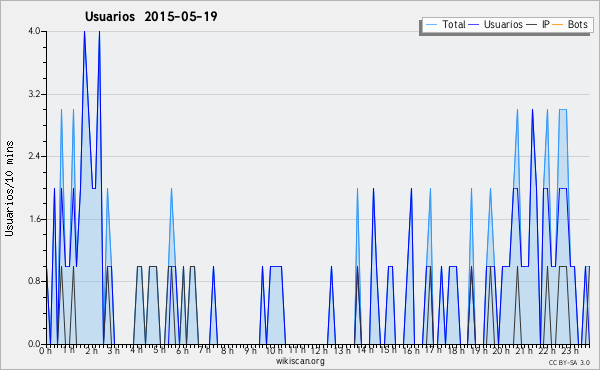The height and width of the screenshot is (370, 600).
Task: Click the chart title 'Usuarios 2015-05-19'
Action: click(151, 16)
